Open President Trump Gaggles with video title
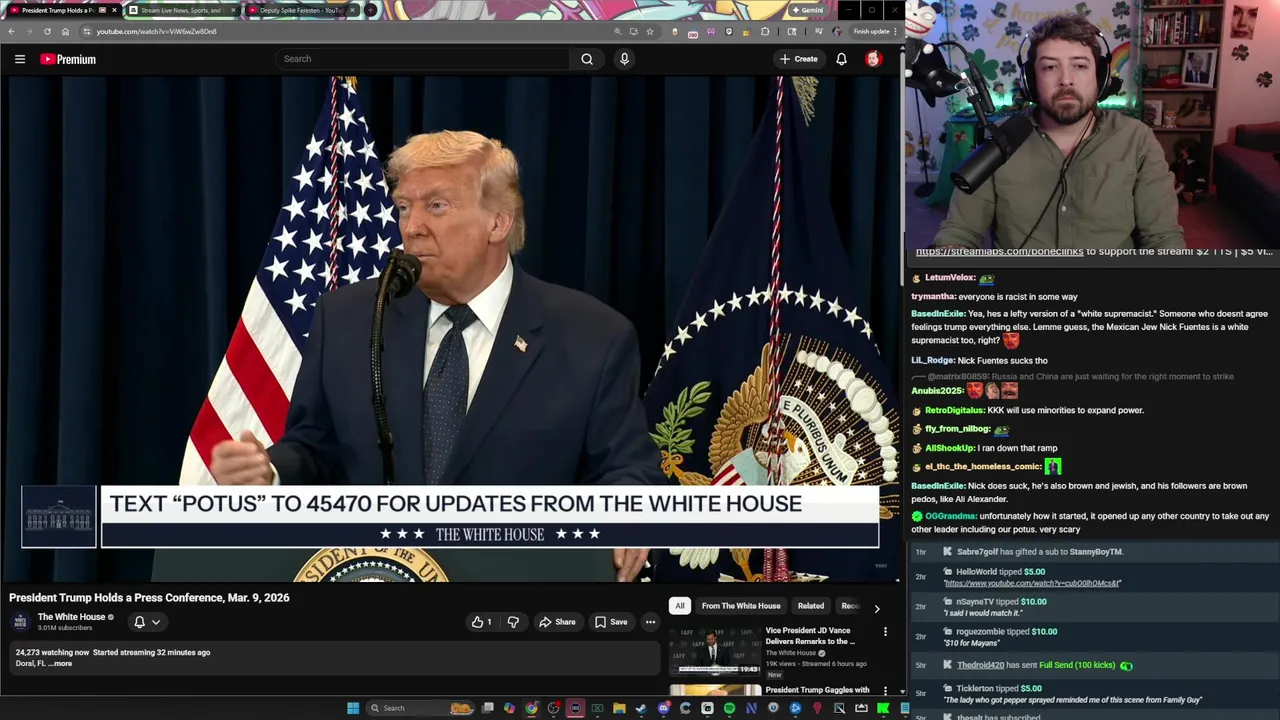 pyautogui.click(x=817, y=690)
